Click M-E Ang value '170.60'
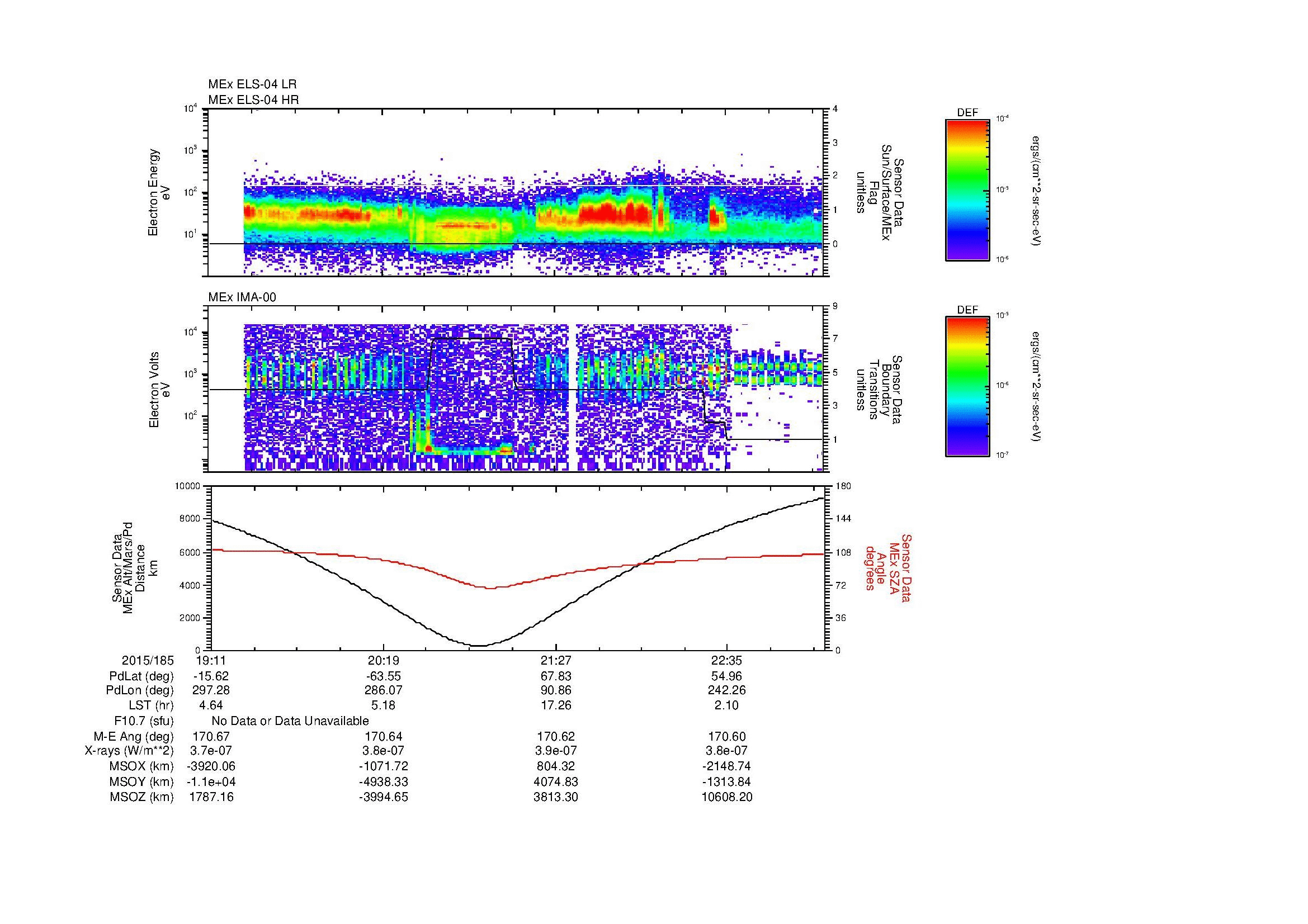 [x=727, y=737]
